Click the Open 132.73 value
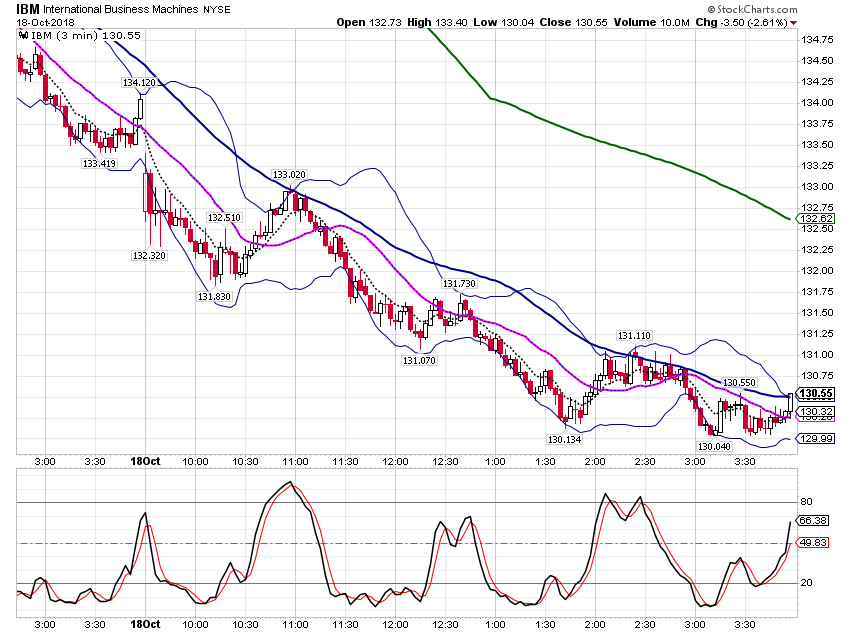The height and width of the screenshot is (633, 850). 369,22
